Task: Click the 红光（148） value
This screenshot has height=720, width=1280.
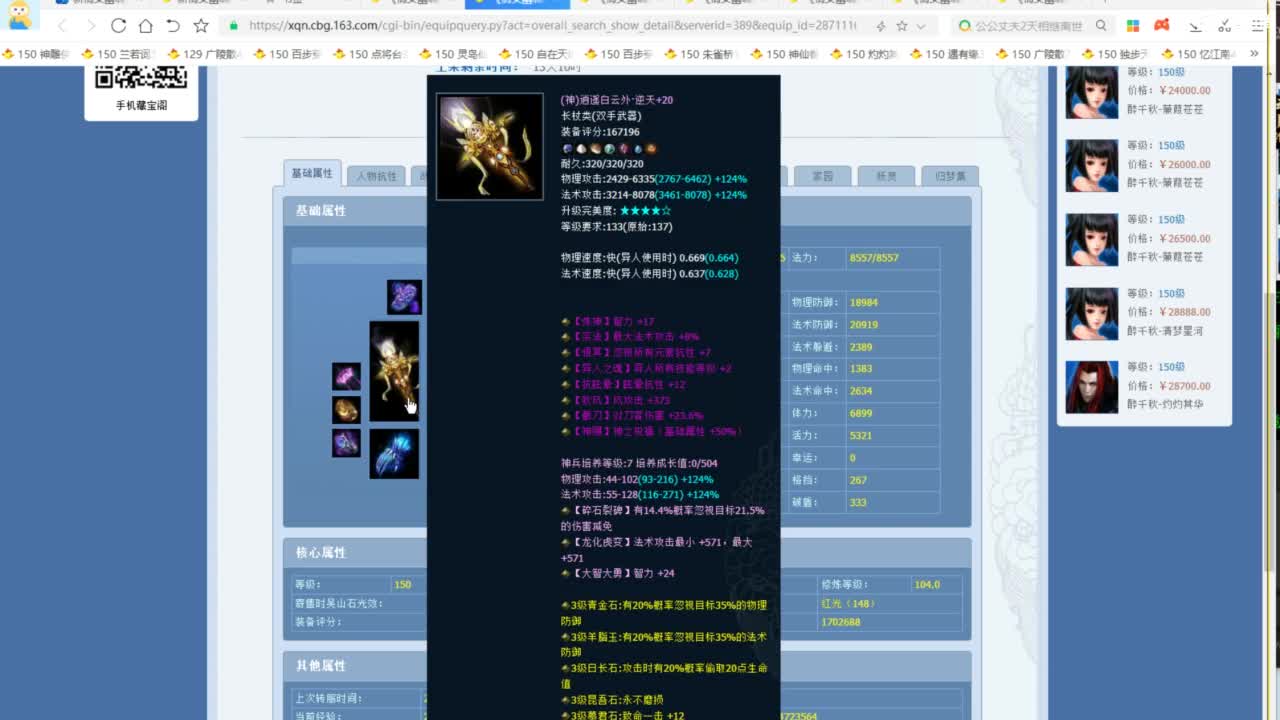Action: point(848,603)
